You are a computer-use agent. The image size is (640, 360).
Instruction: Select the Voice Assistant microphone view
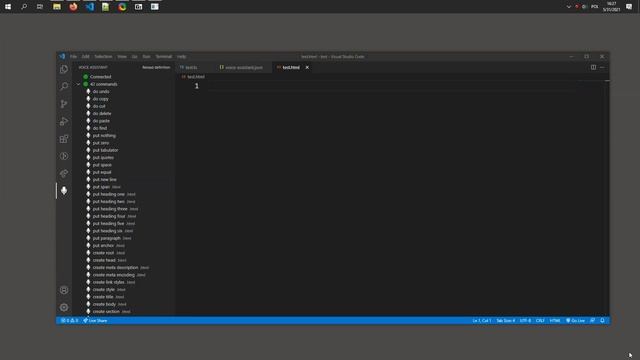click(x=64, y=191)
